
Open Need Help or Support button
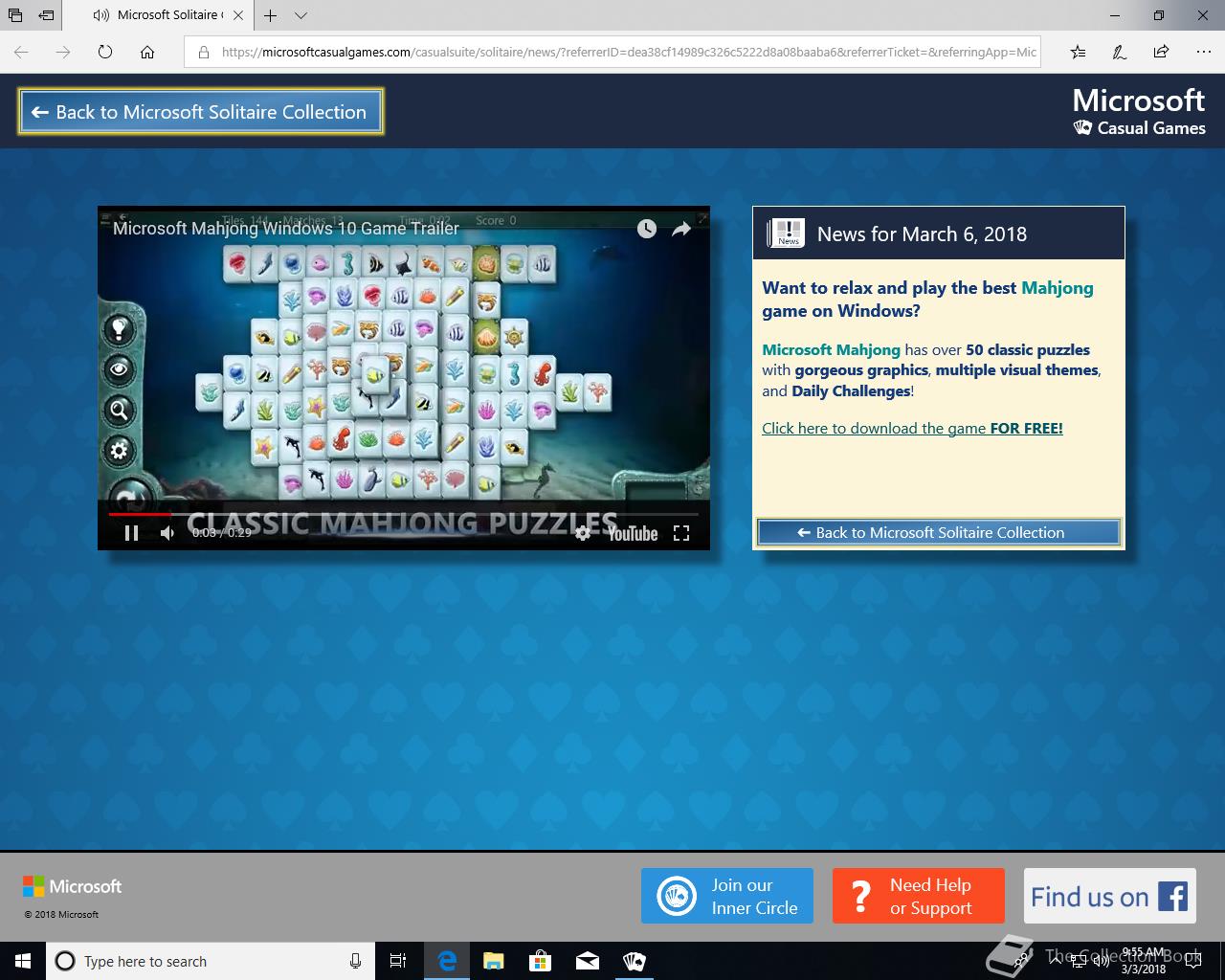[919, 896]
